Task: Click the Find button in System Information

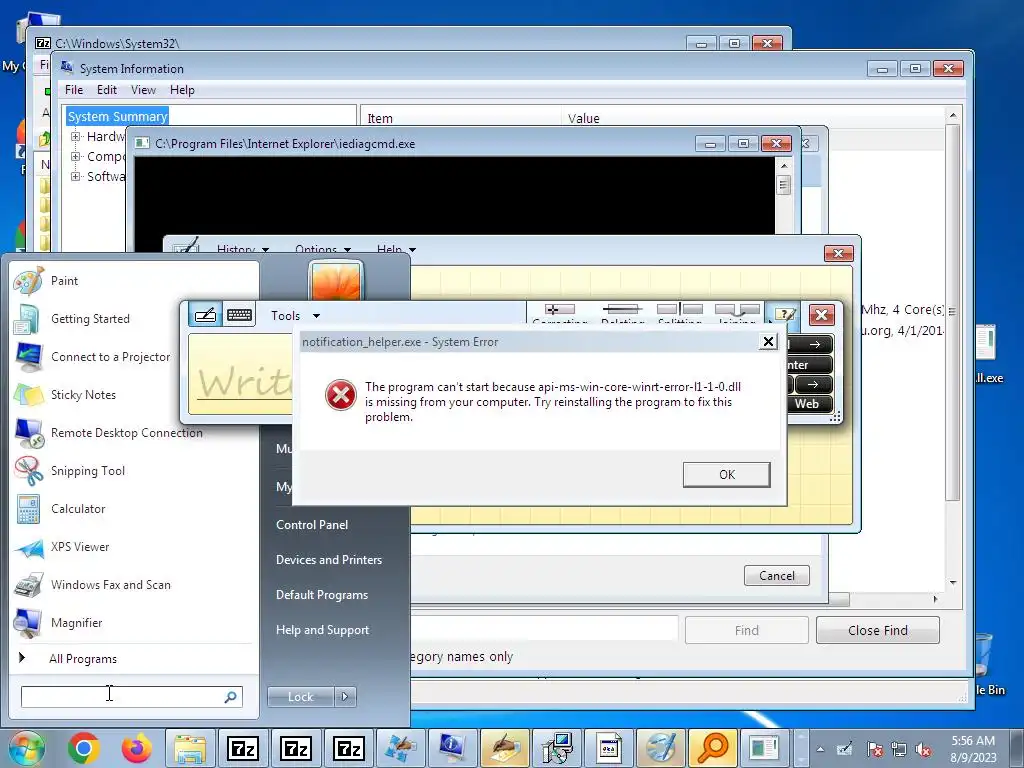Action: 746,630
